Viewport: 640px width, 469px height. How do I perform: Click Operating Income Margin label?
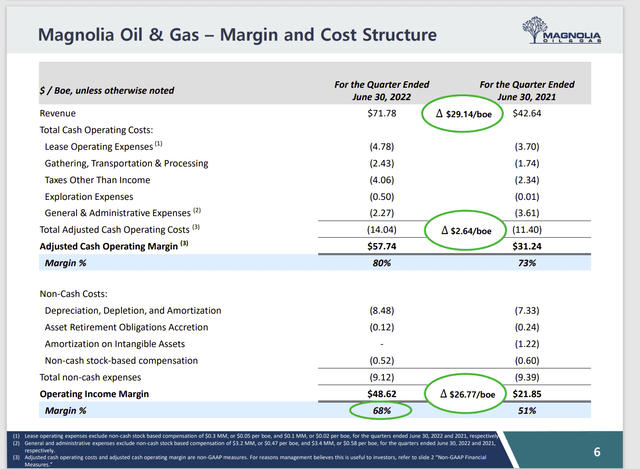[x=94, y=394]
